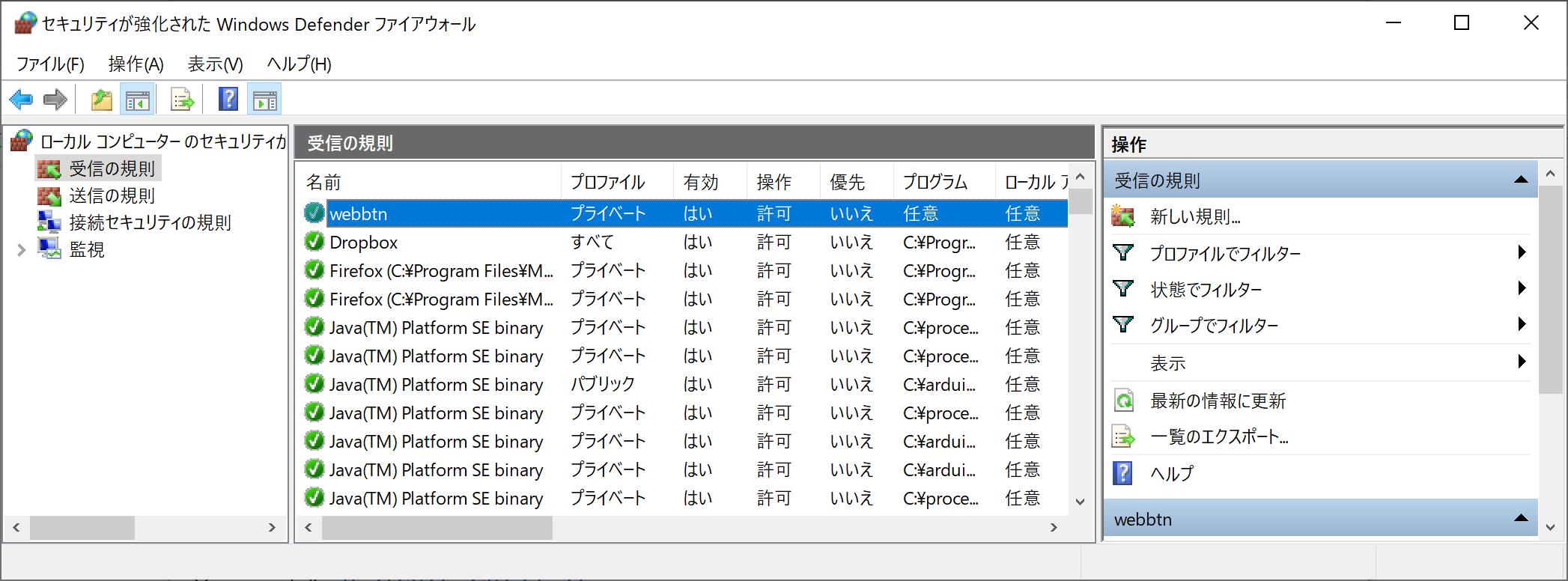Screen dimensions: 1568x581
Task: Click the up one level folder icon
Action: [101, 100]
